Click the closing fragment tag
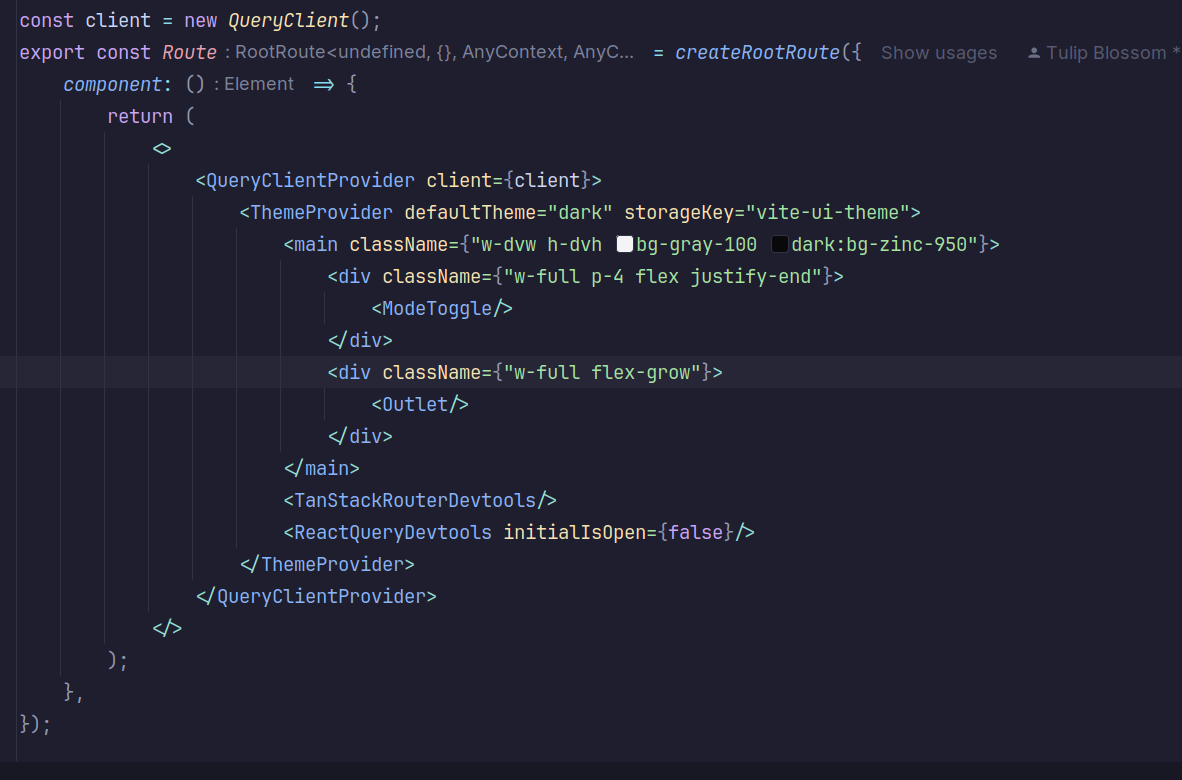The image size is (1182, 780). 167,629
